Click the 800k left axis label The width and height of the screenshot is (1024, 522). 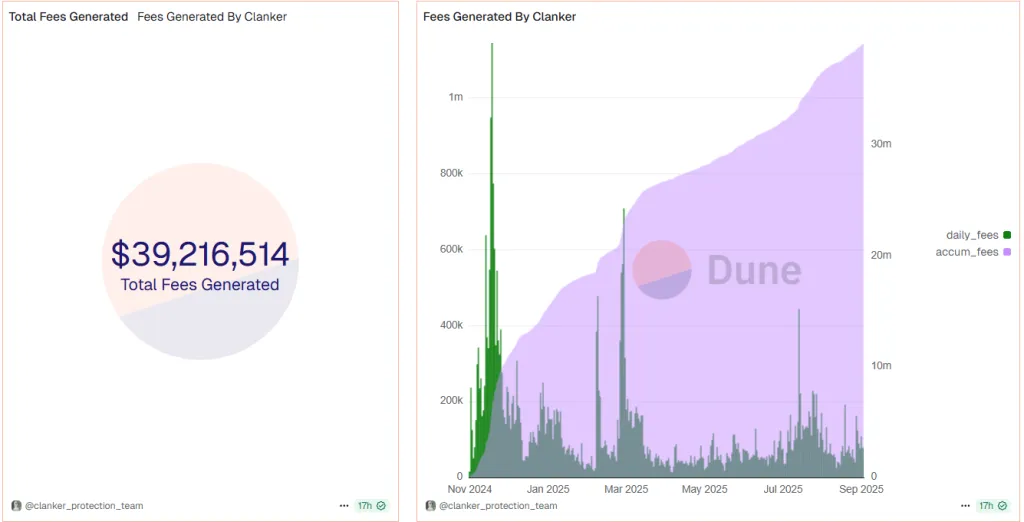coord(451,173)
